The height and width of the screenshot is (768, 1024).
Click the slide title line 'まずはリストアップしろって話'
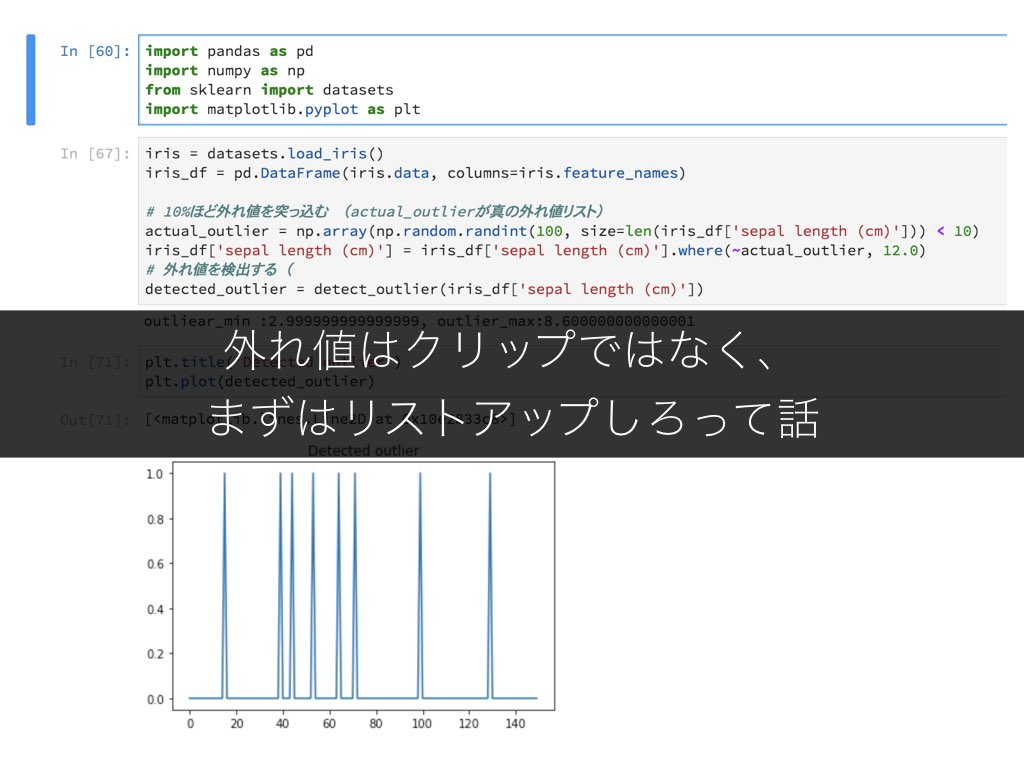pyautogui.click(x=513, y=418)
